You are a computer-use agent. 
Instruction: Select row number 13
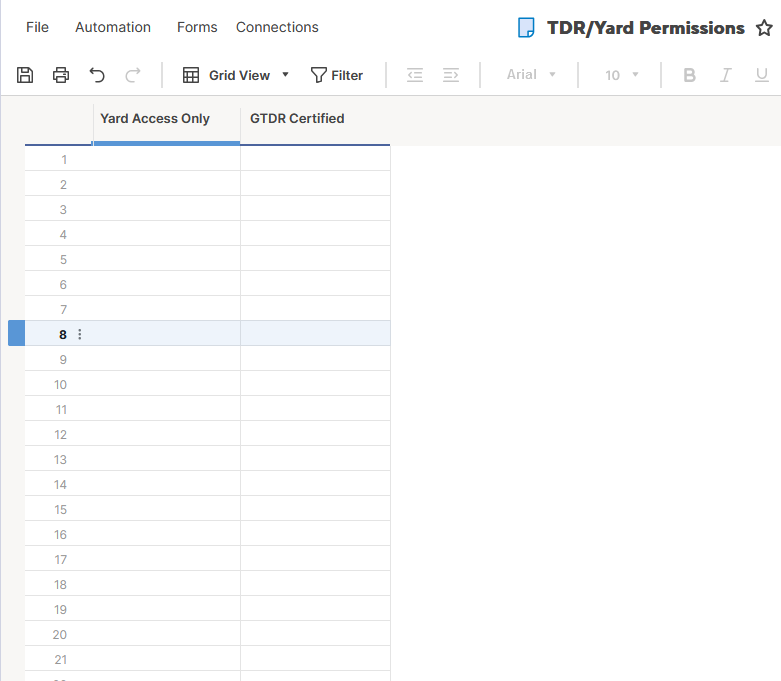pyautogui.click(x=60, y=459)
